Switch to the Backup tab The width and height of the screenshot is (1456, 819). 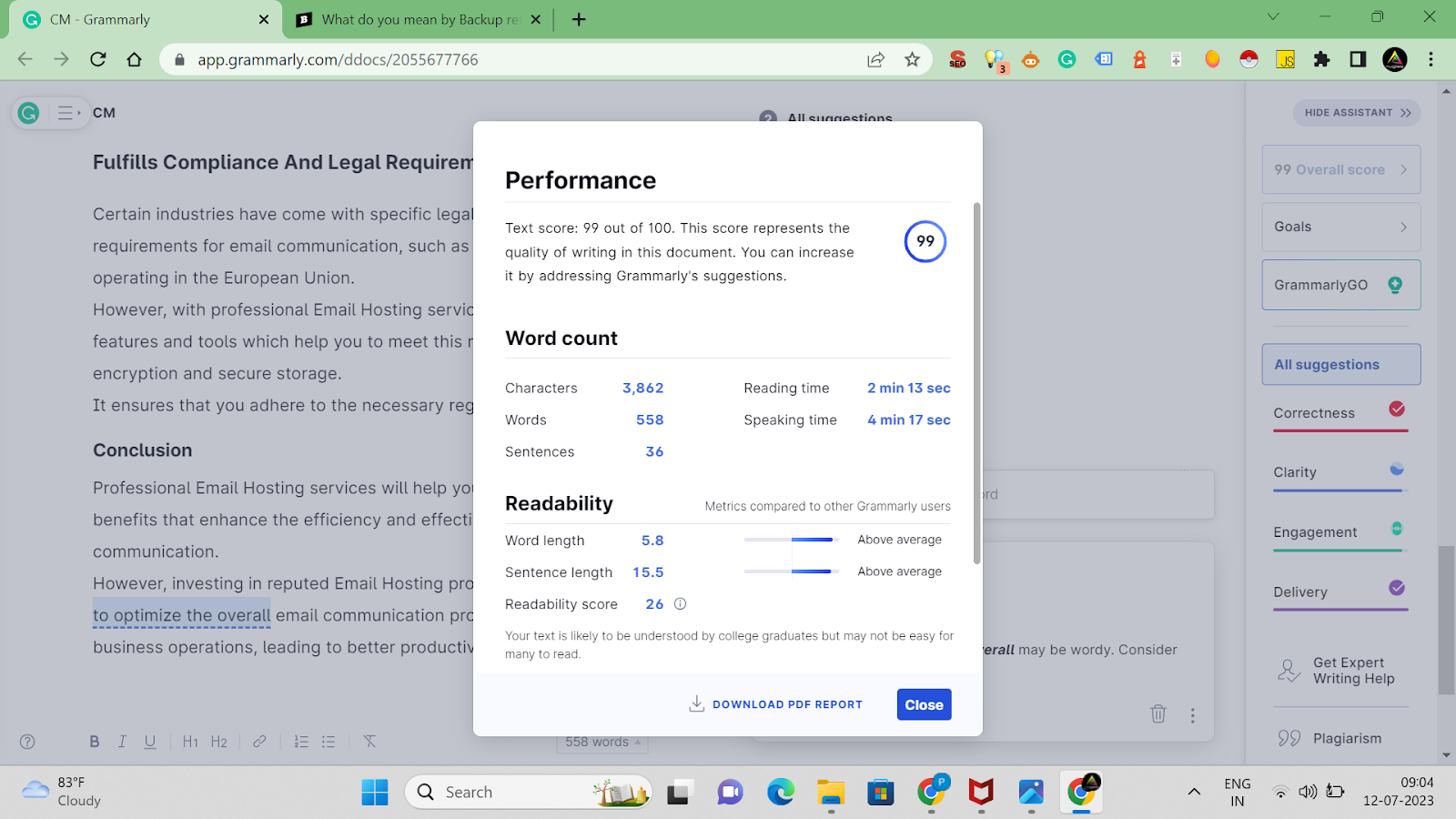[420, 19]
